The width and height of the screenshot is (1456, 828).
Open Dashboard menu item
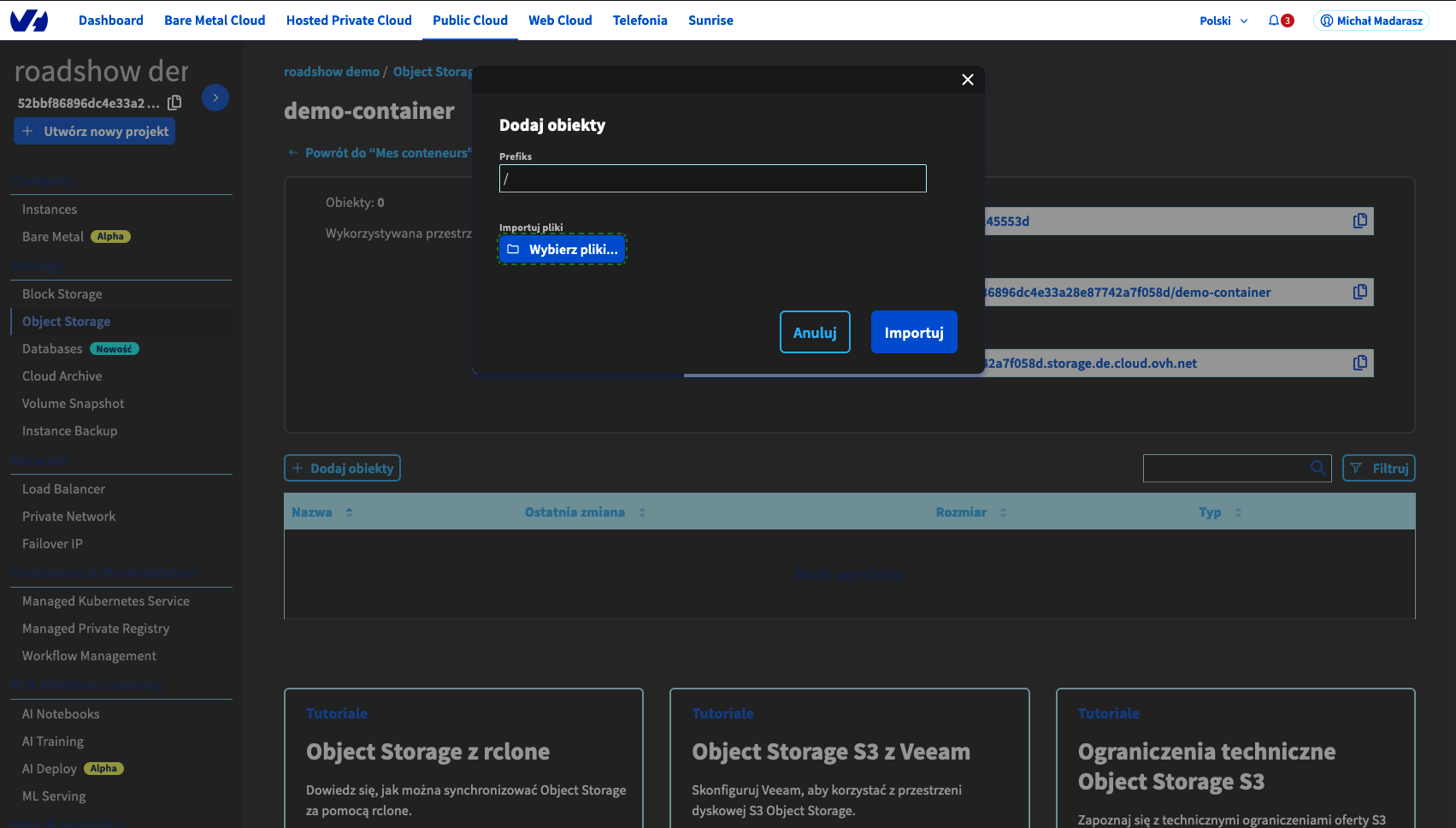point(111,21)
